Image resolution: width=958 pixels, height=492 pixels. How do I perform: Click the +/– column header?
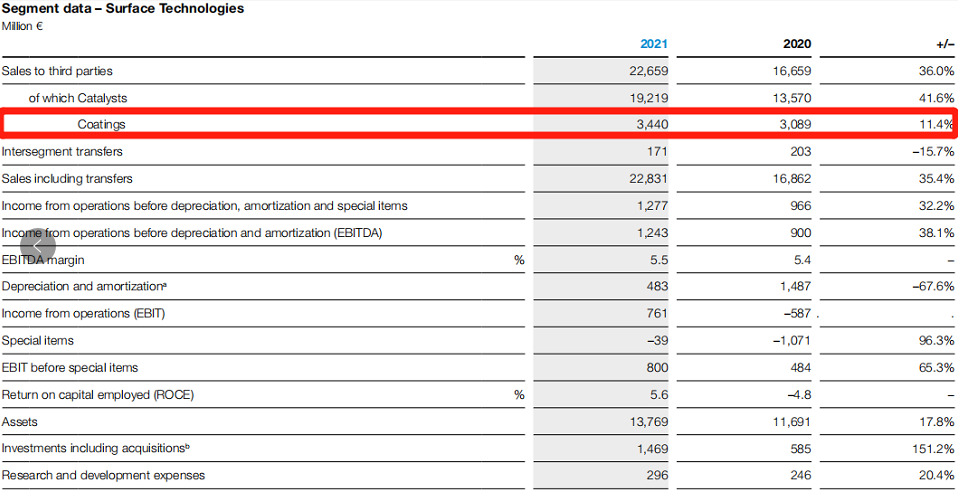(942, 44)
